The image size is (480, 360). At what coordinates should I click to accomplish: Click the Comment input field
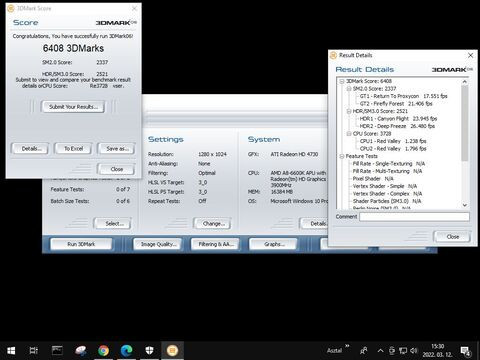point(414,217)
